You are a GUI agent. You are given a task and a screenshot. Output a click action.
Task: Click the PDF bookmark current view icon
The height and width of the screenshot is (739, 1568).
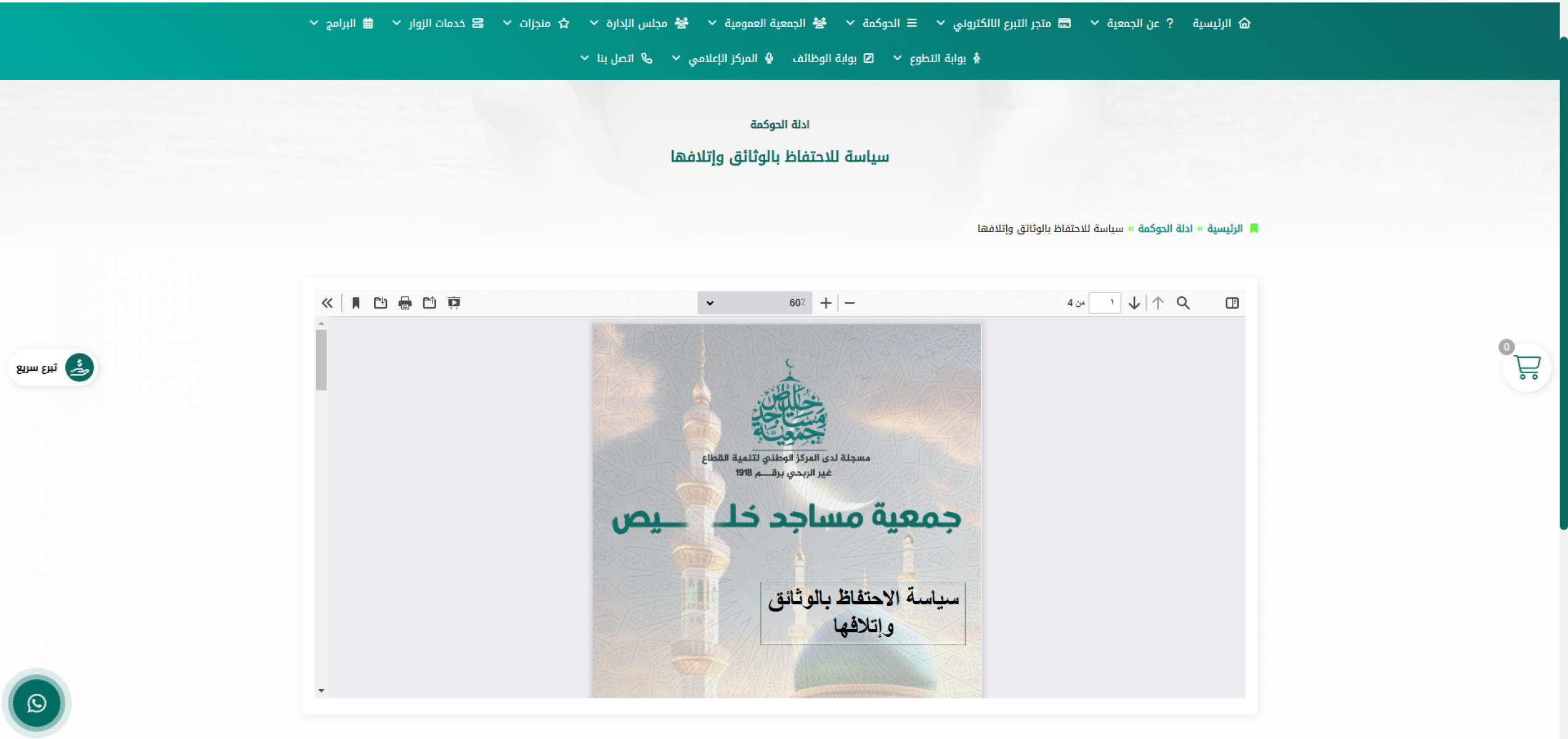[356, 303]
